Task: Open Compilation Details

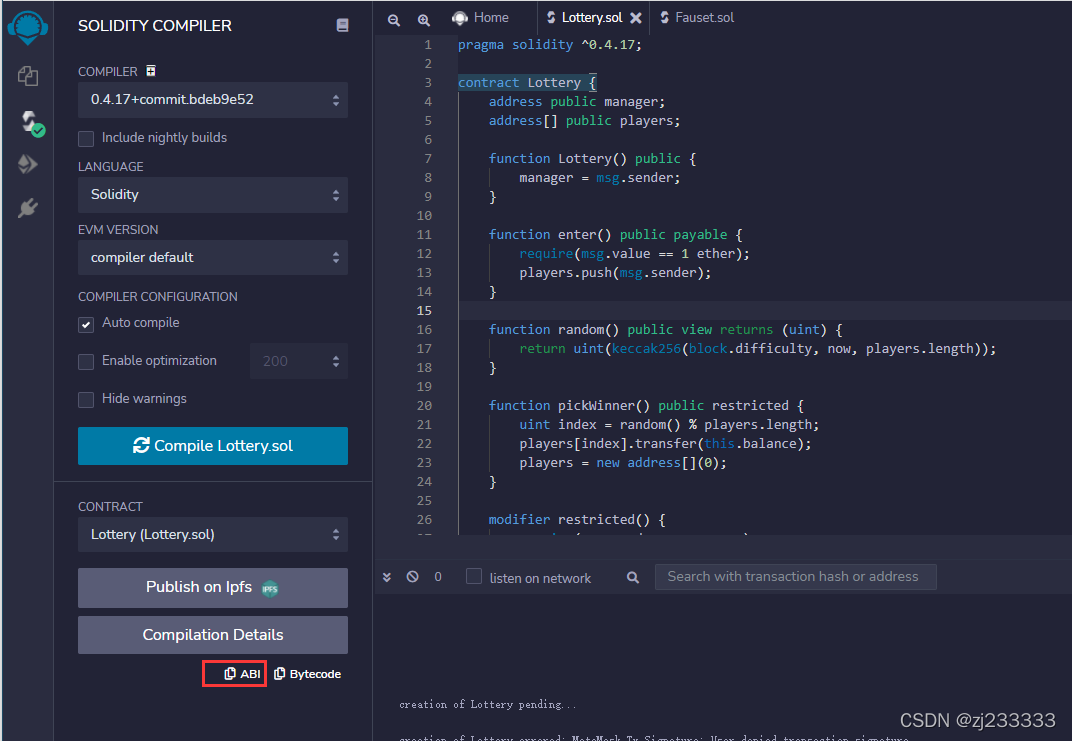Action: [213, 635]
